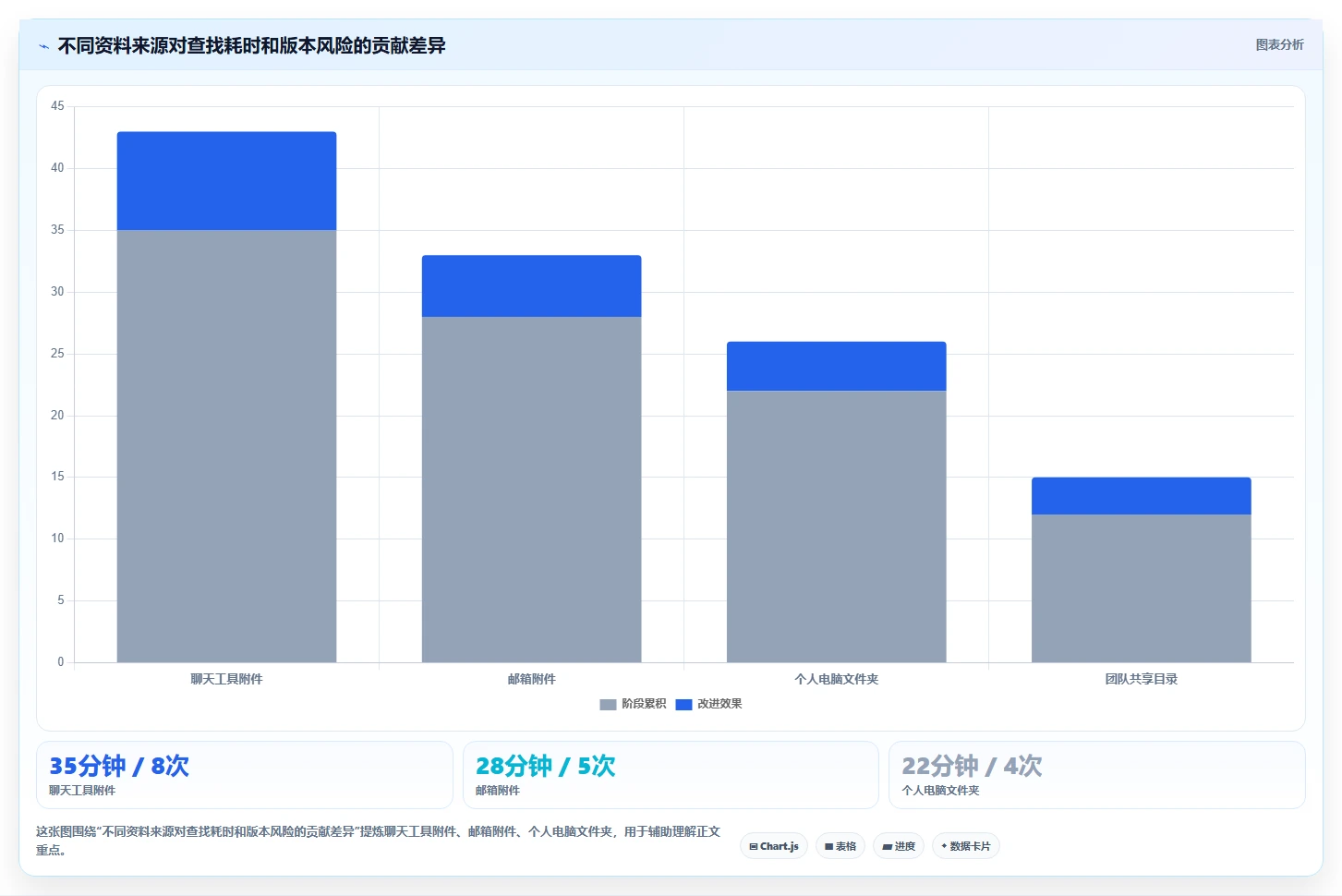This screenshot has height=896, width=1342.
Task: Click the chart title 不同资料来源对查找耗时和版本风险的贡献差异
Action: coord(251,45)
